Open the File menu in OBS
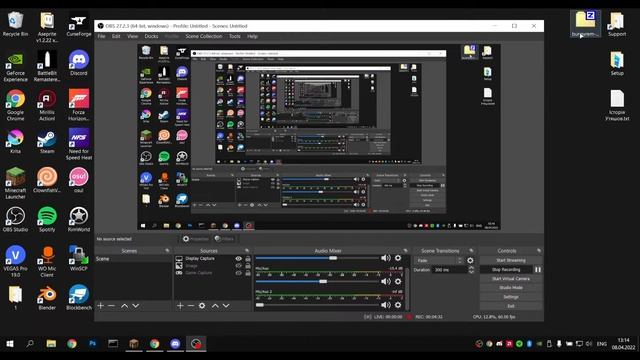The height and width of the screenshot is (360, 640). click(101, 36)
